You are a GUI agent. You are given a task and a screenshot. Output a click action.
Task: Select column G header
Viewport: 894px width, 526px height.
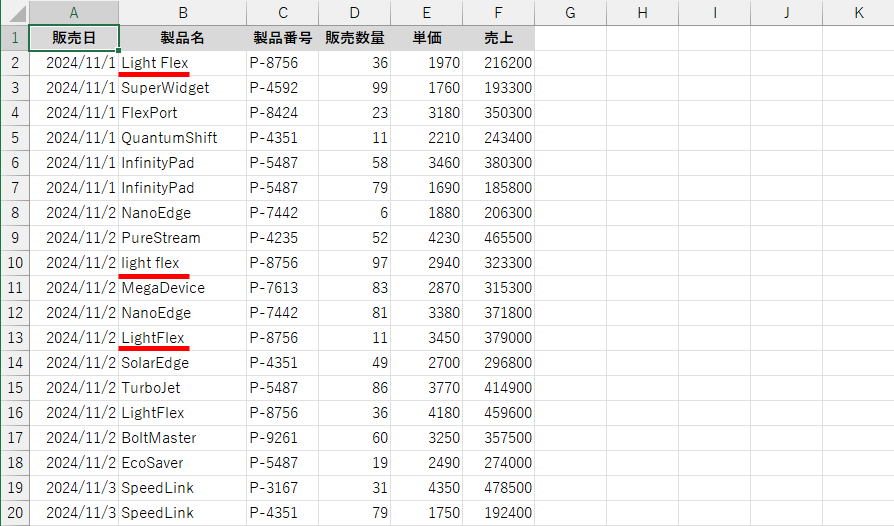tap(570, 13)
